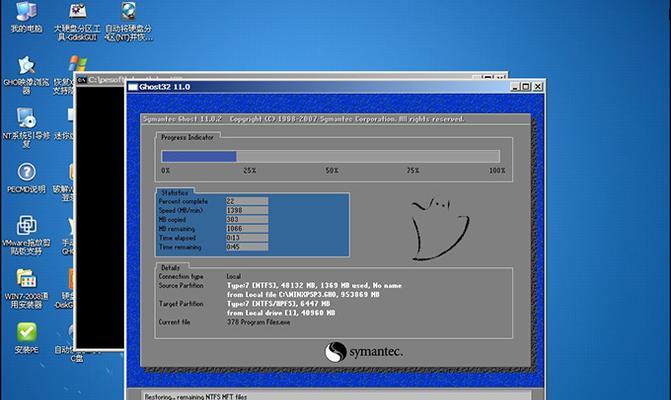Click the Connection type value Local

coord(234,276)
